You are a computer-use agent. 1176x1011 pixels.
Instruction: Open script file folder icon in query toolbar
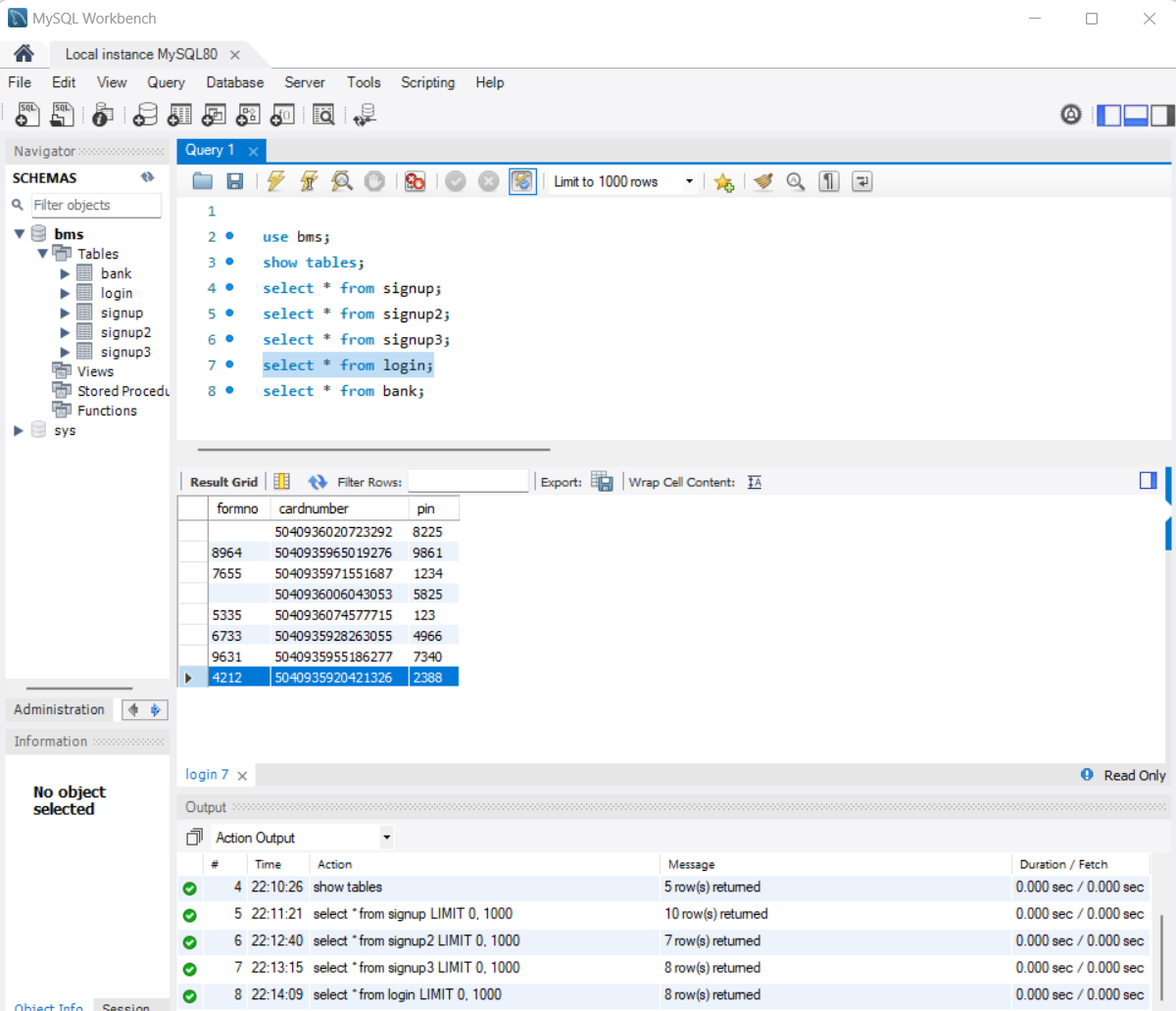pos(203,181)
